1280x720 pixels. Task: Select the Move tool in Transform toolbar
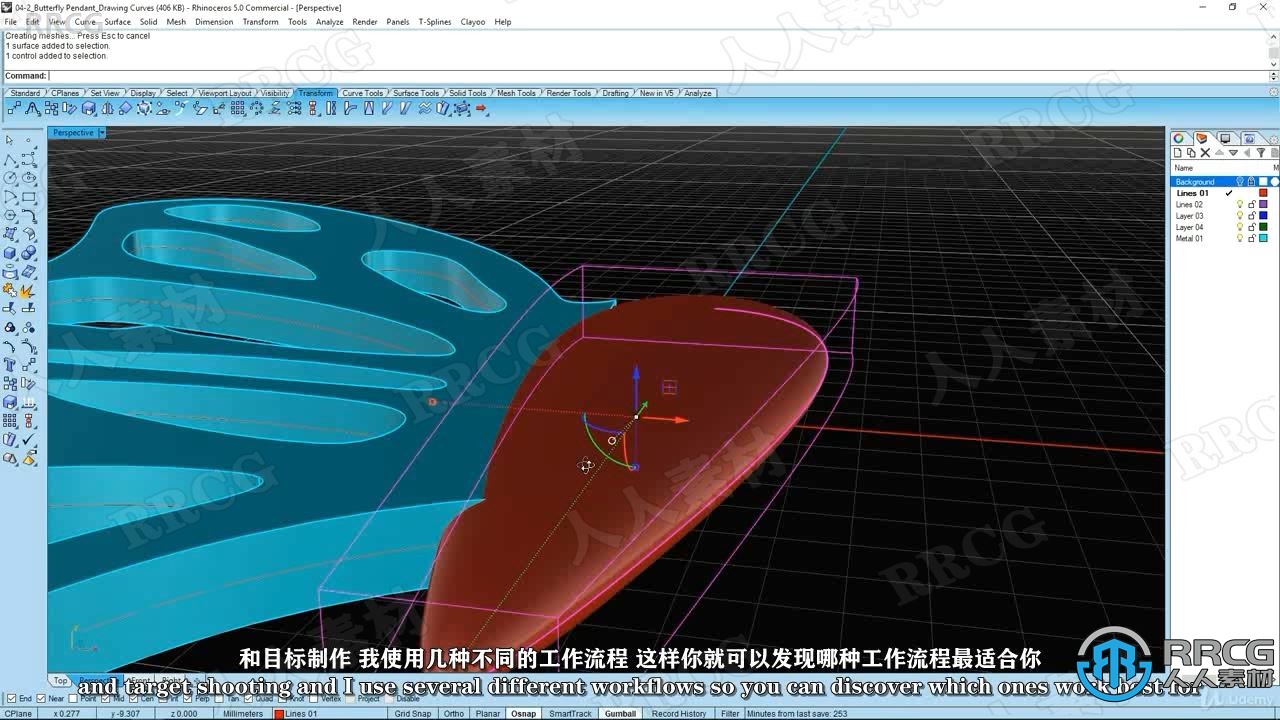pyautogui.click(x=16, y=108)
